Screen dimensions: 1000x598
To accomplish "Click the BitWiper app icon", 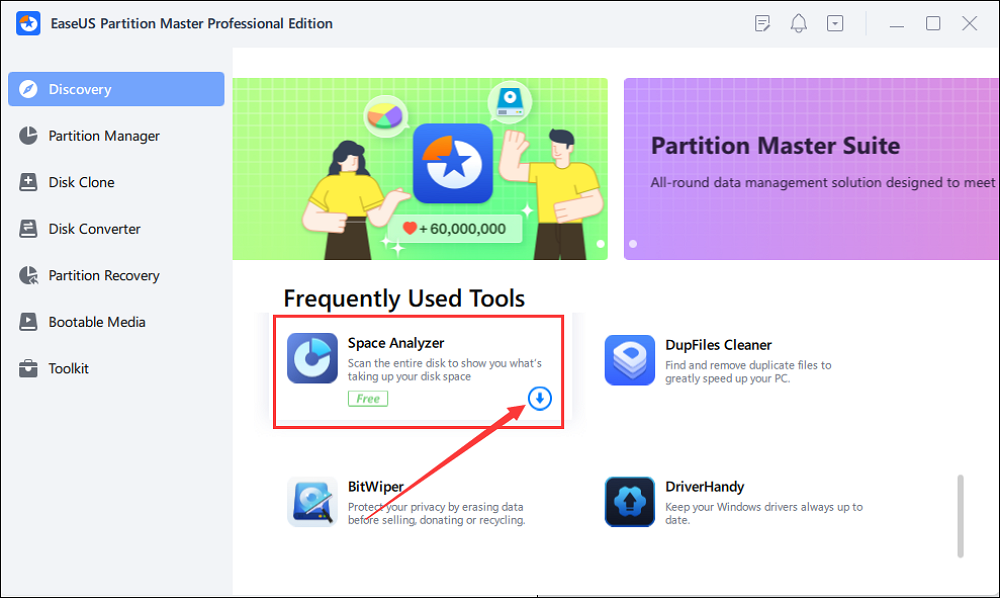I will click(x=312, y=502).
